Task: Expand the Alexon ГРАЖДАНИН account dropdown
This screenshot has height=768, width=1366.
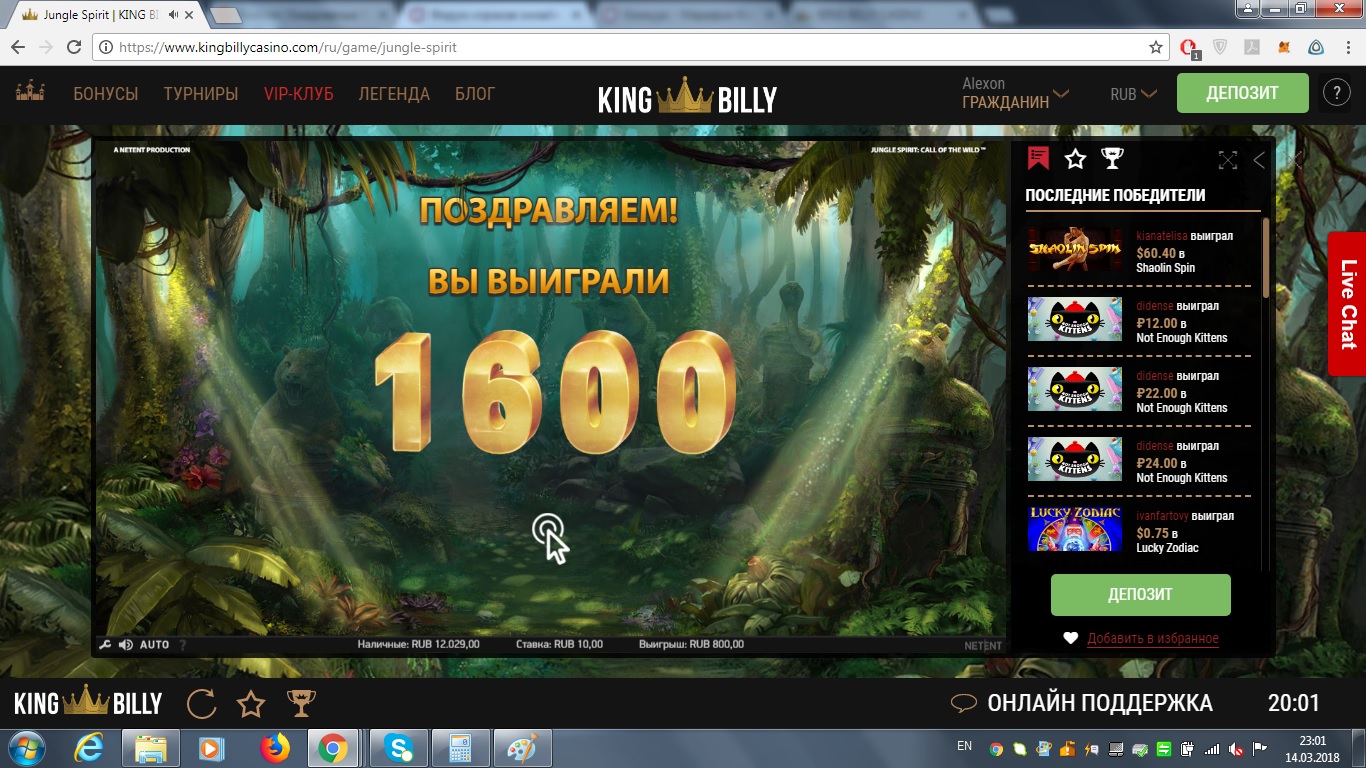Action: 1015,93
